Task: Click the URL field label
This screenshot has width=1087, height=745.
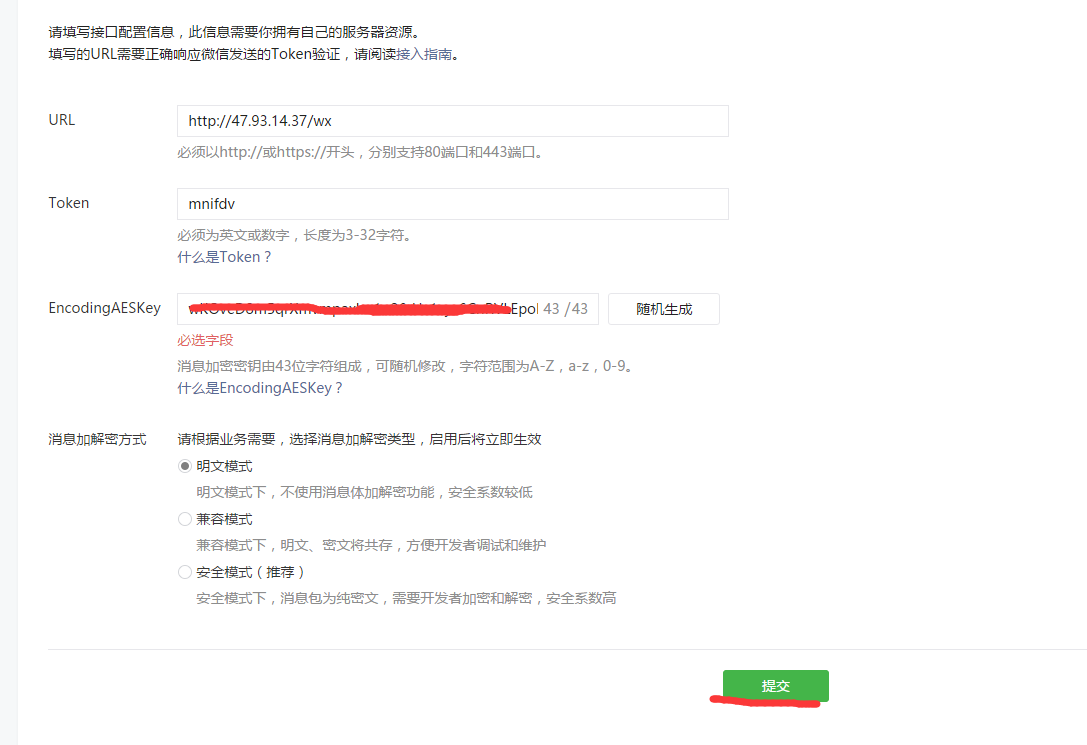Action: click(61, 120)
